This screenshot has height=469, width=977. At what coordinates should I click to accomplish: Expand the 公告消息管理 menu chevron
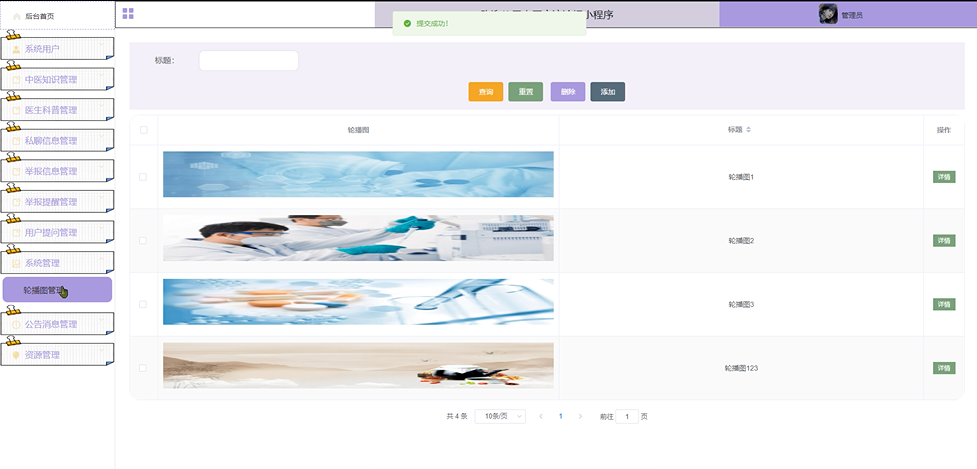click(102, 320)
